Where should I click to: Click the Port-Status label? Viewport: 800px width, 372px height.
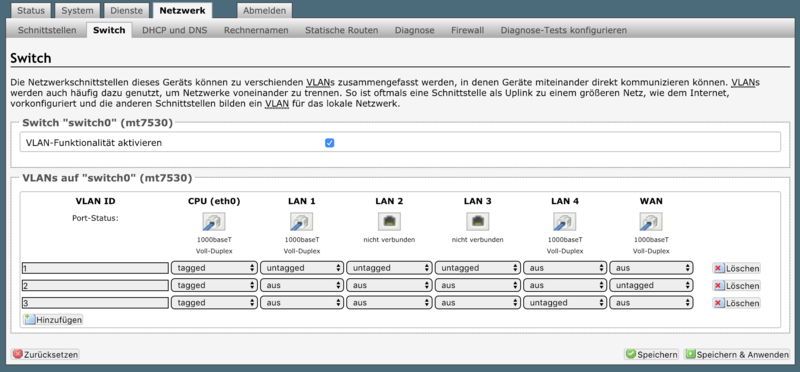tap(95, 218)
